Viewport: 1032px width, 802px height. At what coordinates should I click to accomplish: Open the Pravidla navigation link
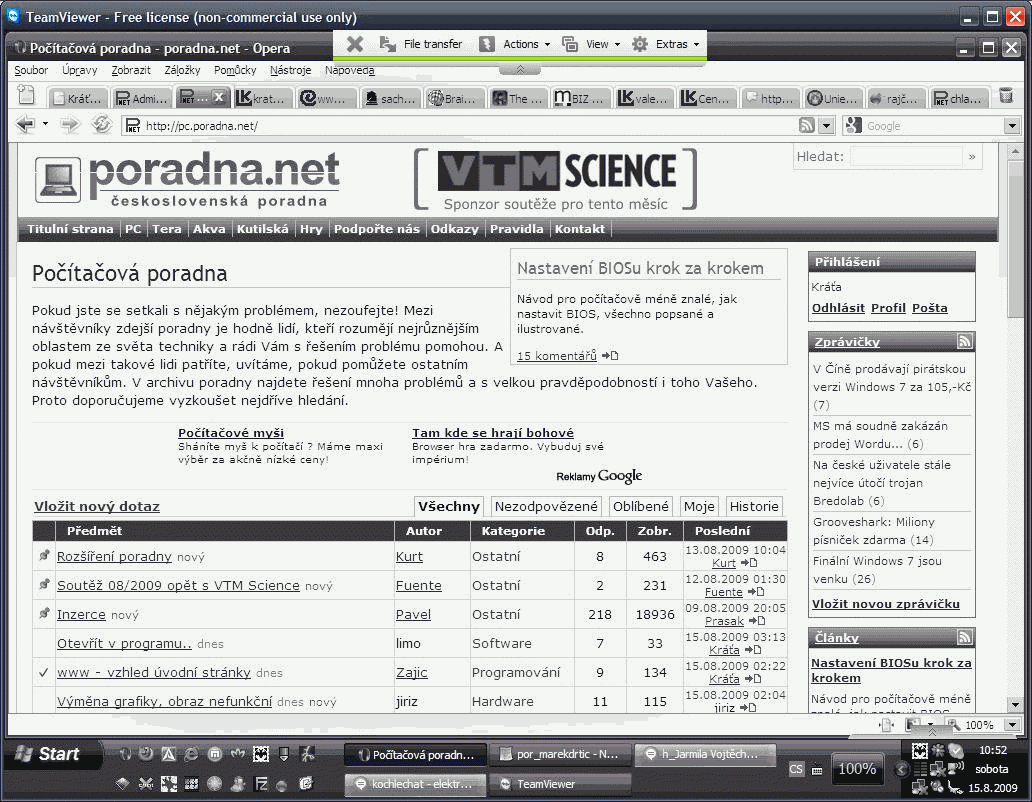[x=517, y=229]
